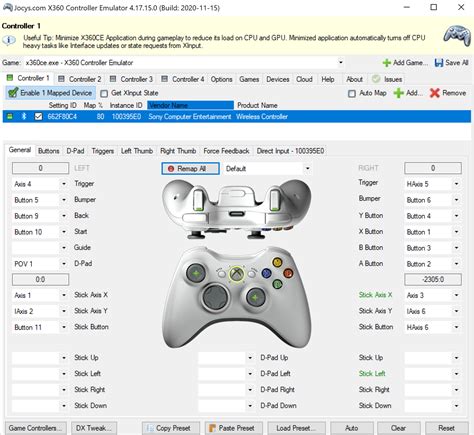Toggle the Get XInput State checkbox
This screenshot has height=435, width=474.
[104, 93]
